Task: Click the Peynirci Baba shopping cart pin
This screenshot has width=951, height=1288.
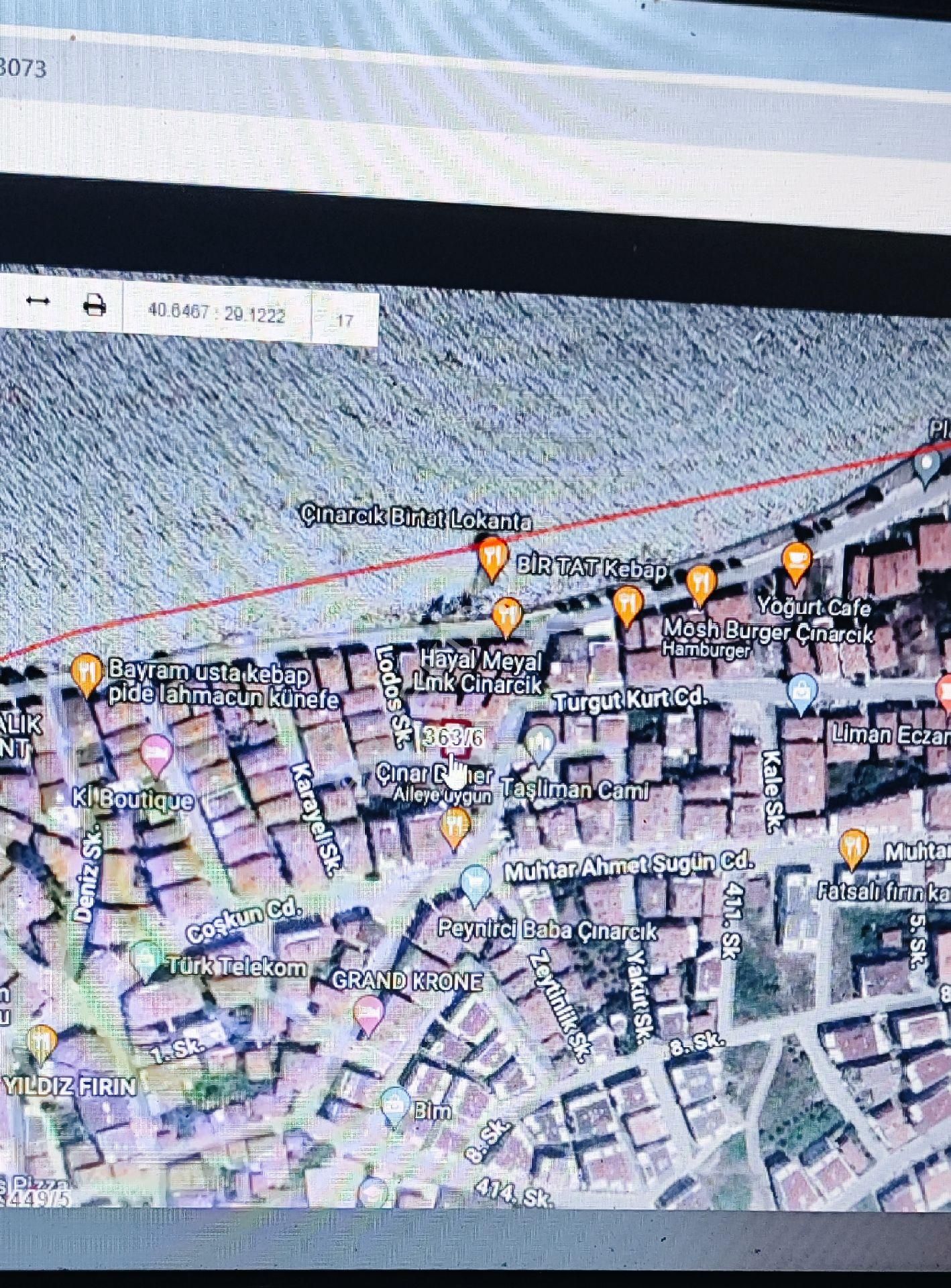Action: coord(475,885)
